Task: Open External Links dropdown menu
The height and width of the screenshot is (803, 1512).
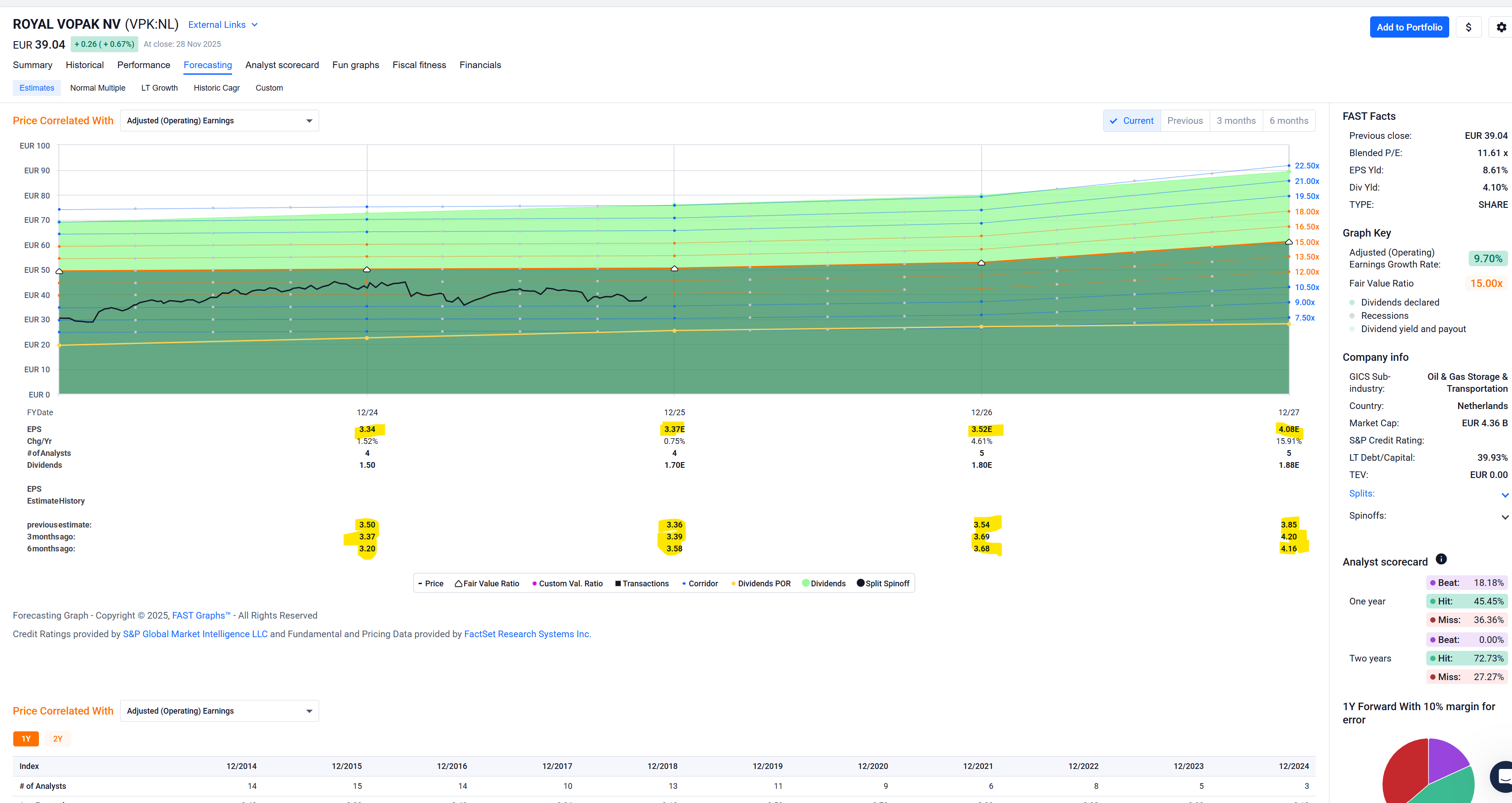Action: point(222,25)
